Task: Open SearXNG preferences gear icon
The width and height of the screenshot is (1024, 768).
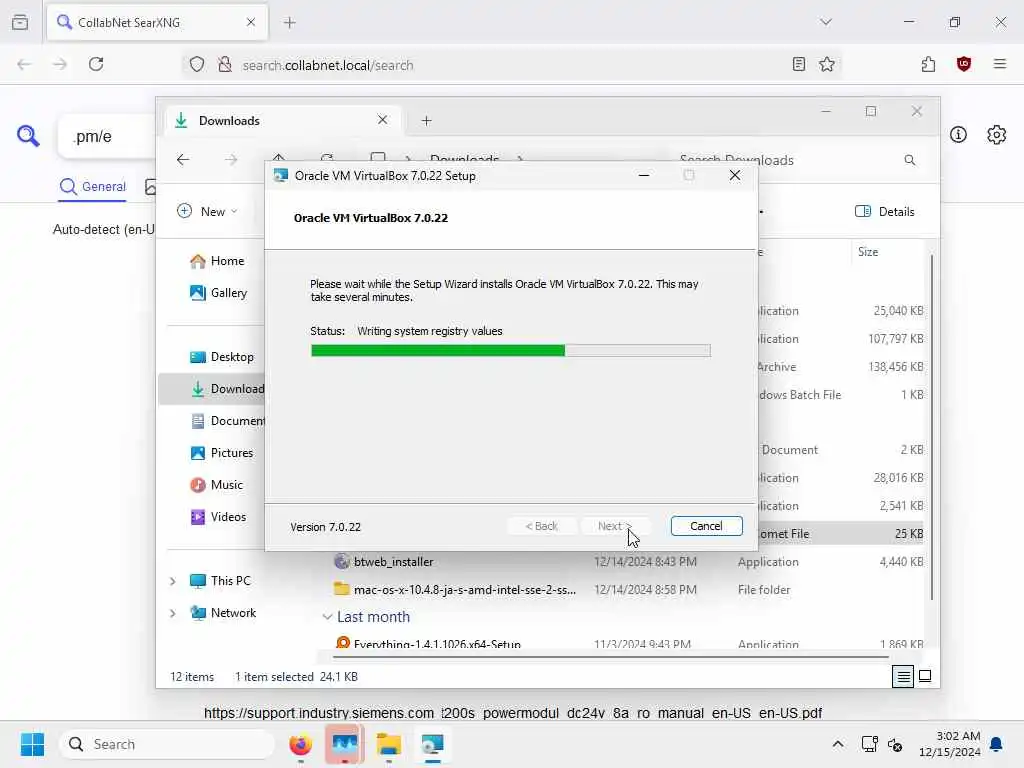Action: [997, 135]
